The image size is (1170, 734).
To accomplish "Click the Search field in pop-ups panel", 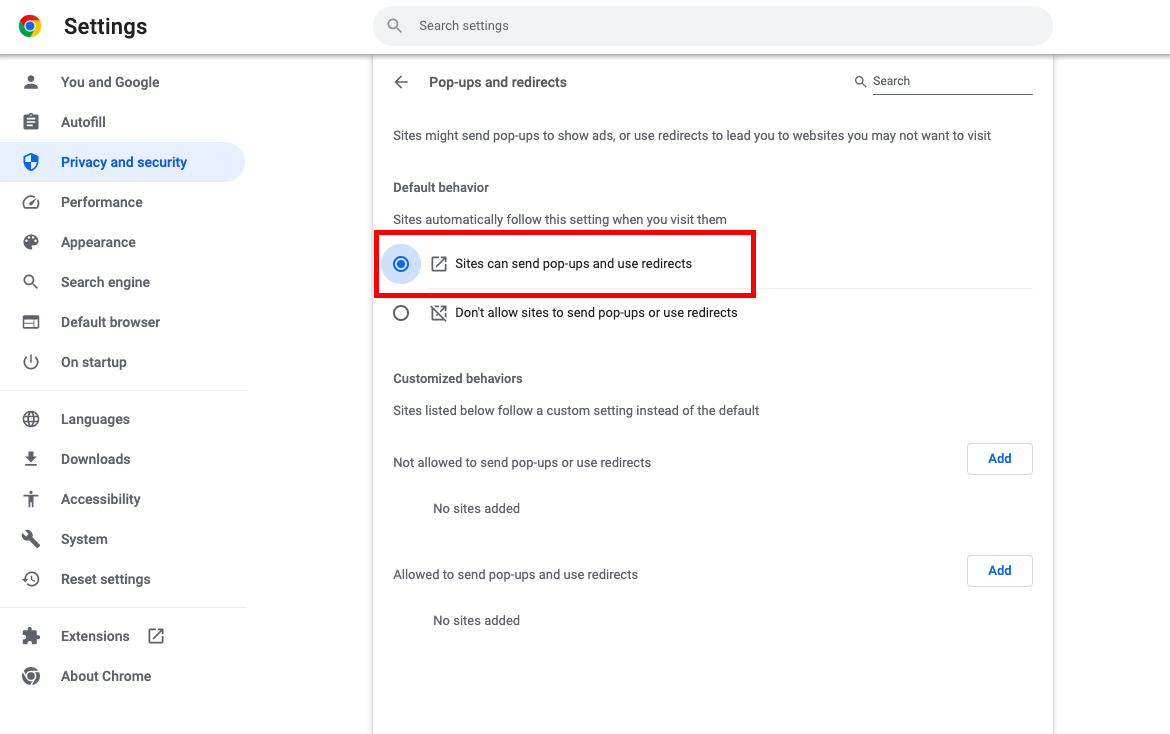I will 950,82.
